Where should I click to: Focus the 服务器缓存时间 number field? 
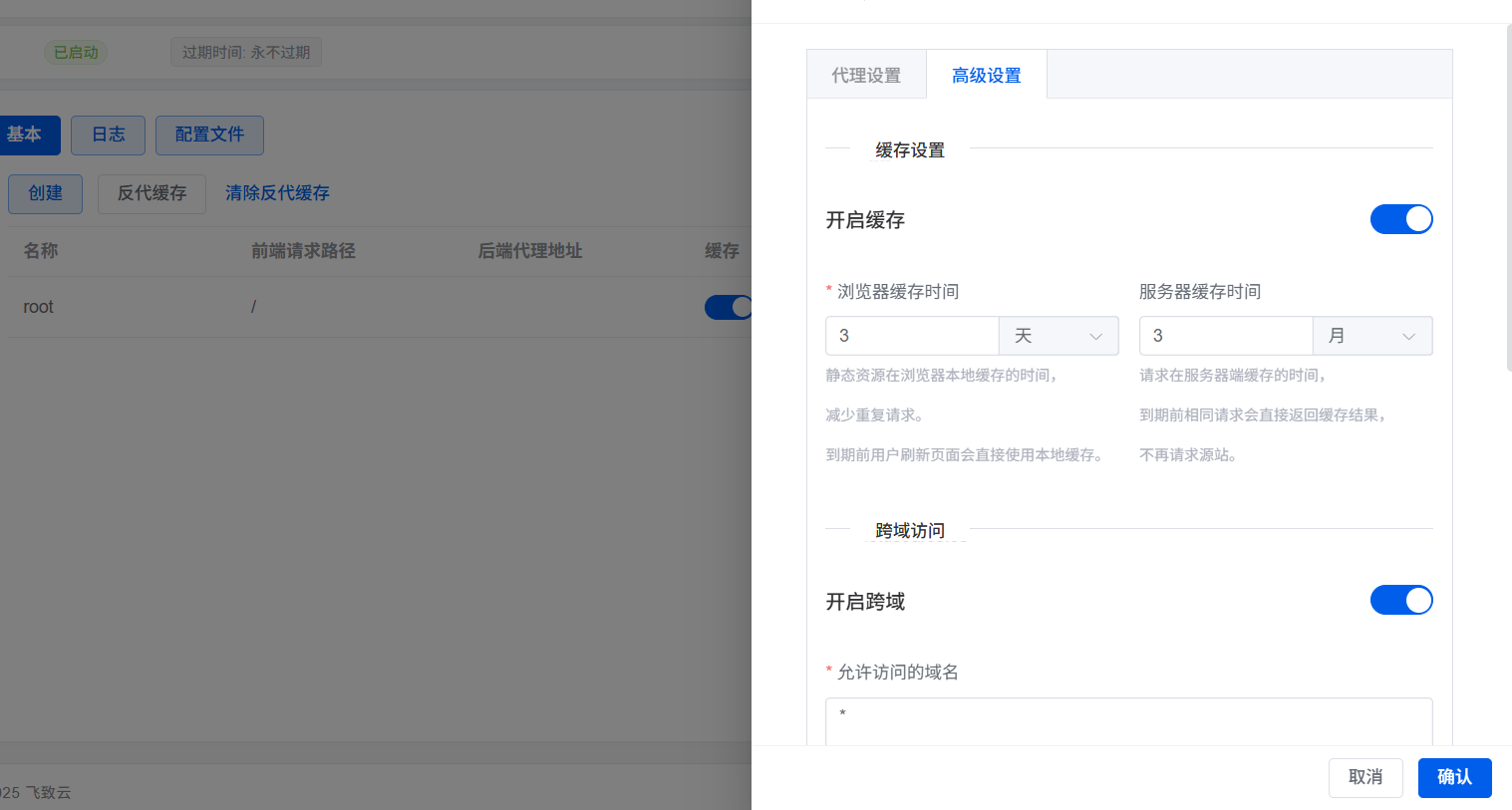click(1225, 336)
